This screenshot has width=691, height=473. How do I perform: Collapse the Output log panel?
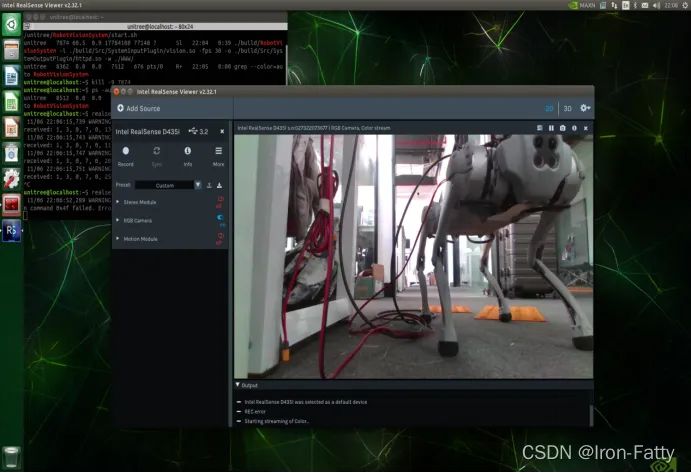[238, 385]
